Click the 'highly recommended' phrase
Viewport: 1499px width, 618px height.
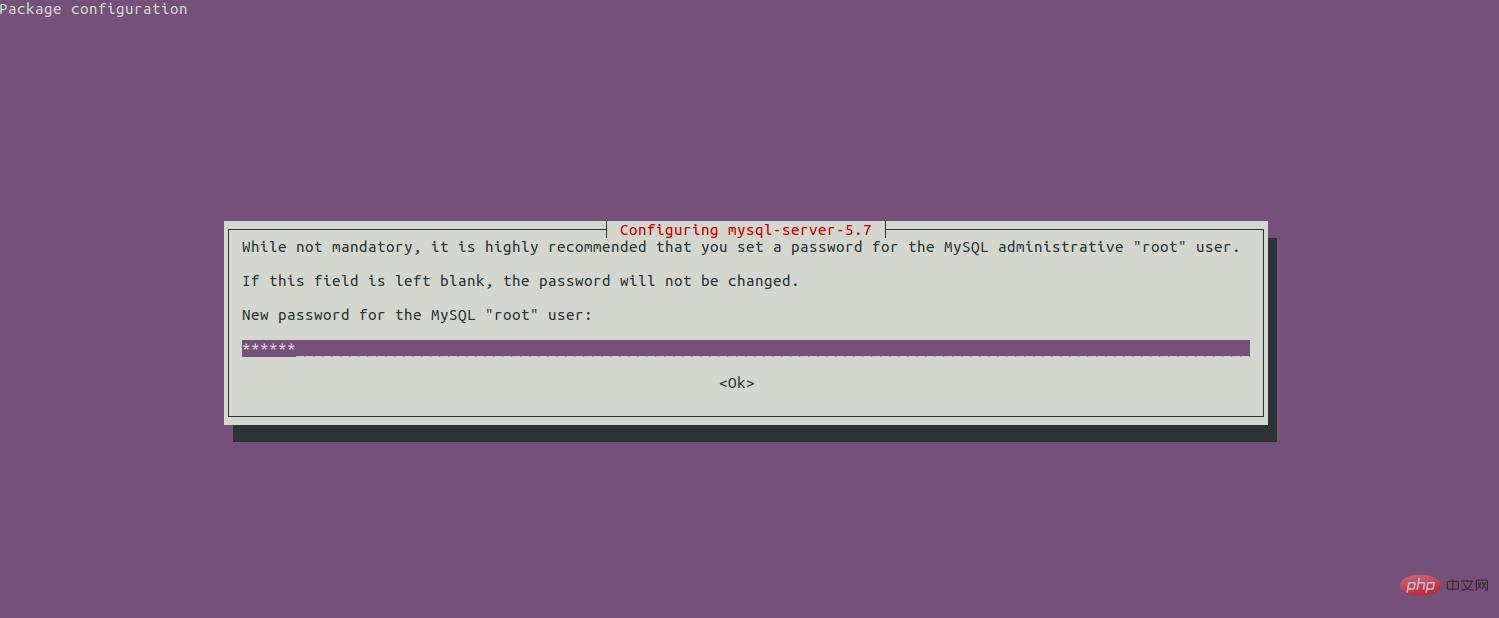(x=566, y=247)
